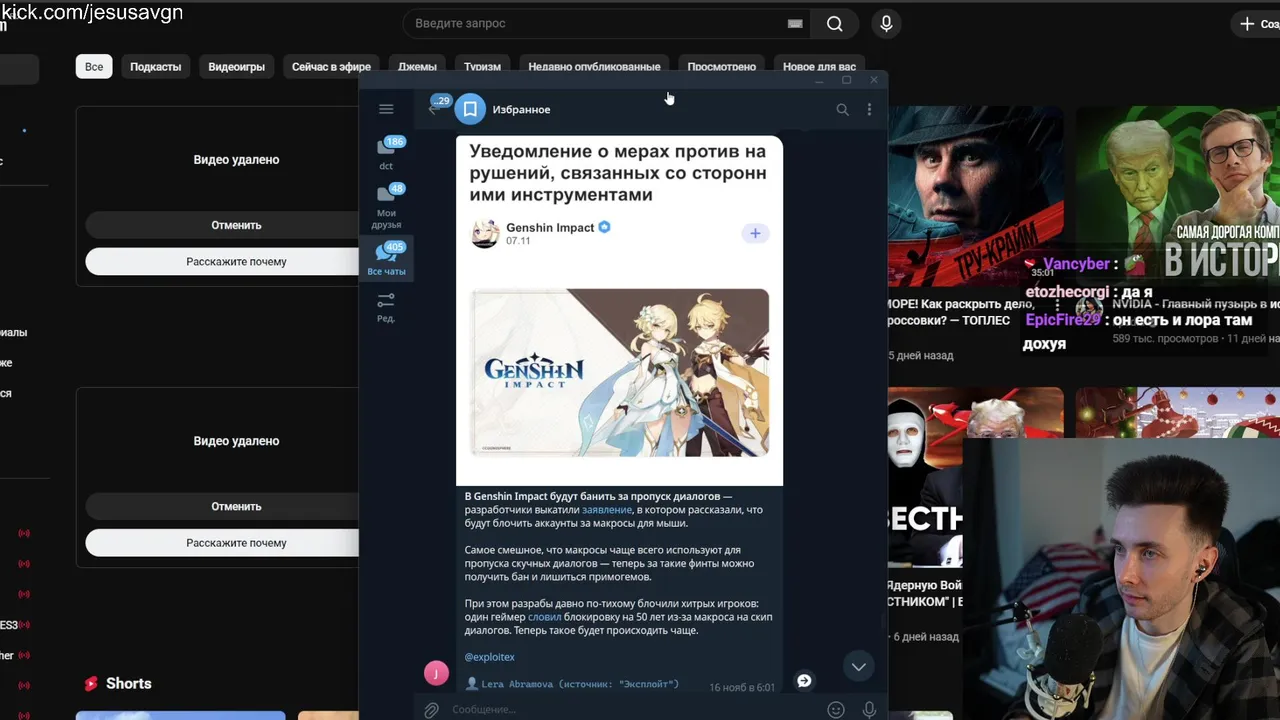Click the Избранное chat title
This screenshot has height=720, width=1280.
(x=521, y=109)
